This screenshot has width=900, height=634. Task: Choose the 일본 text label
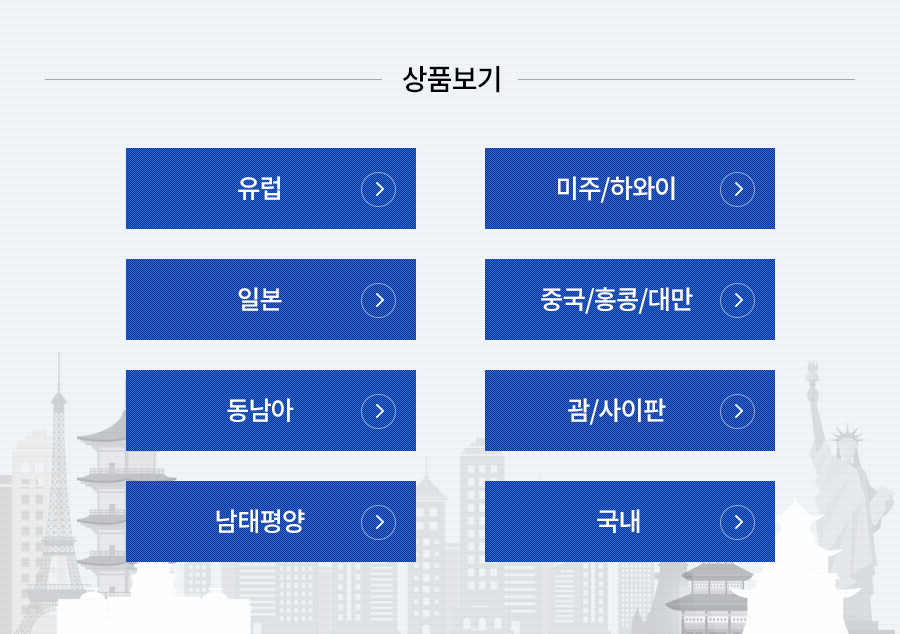(259, 300)
